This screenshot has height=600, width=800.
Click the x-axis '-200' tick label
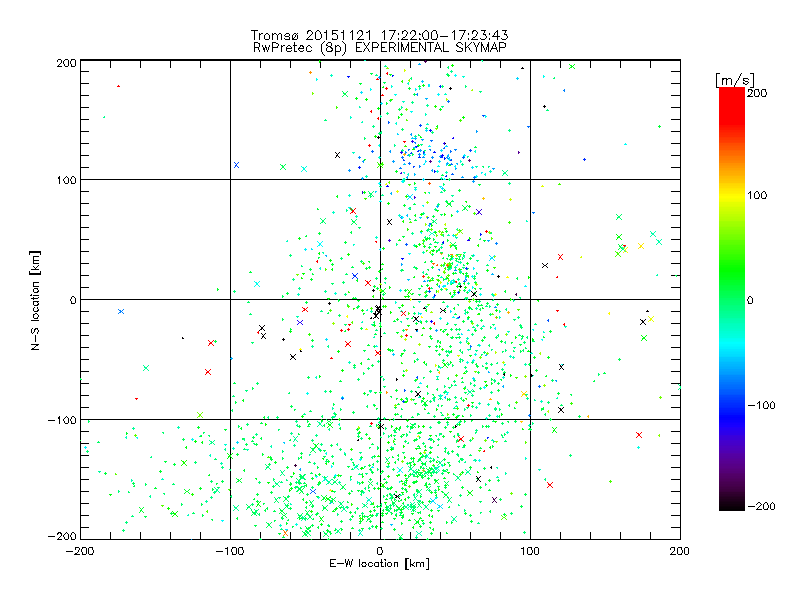tap(80, 551)
